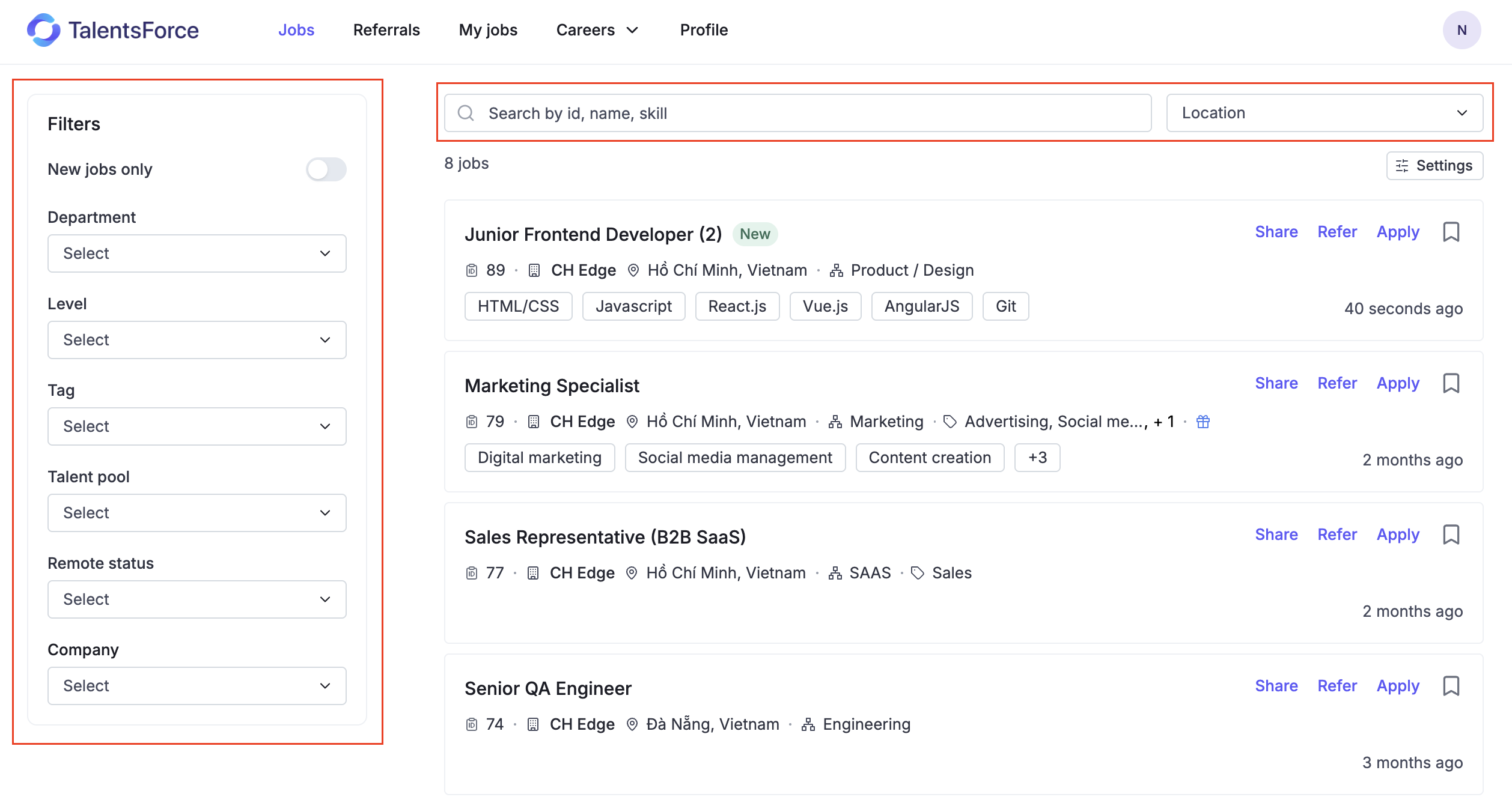Click the gift reward icon on Marketing Specialist

tap(1203, 422)
